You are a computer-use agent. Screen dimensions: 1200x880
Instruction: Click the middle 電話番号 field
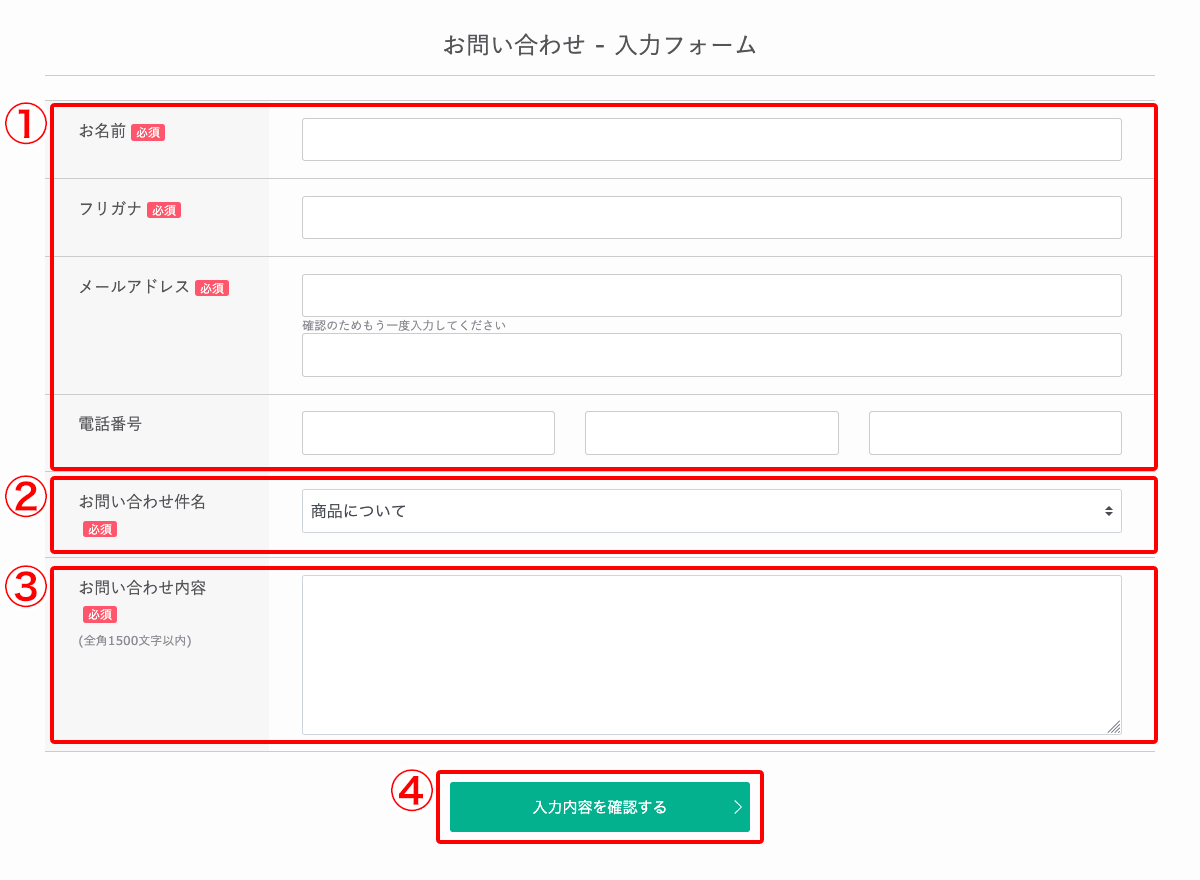point(711,433)
